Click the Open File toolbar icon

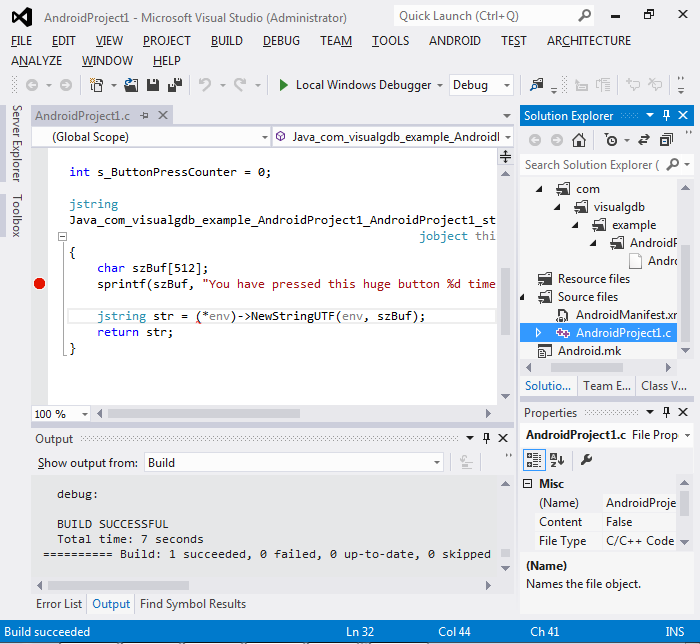click(131, 85)
